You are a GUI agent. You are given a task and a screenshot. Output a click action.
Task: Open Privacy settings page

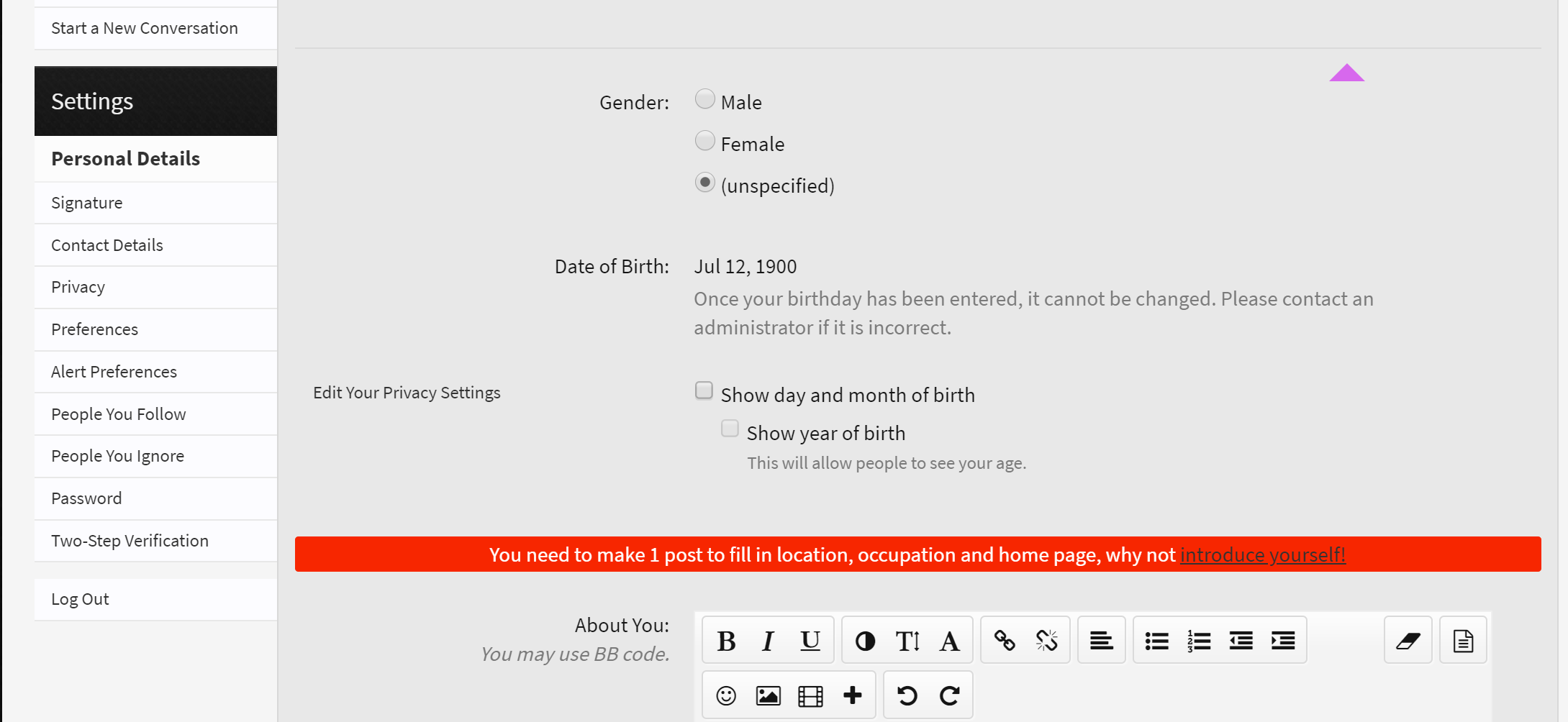click(155, 287)
